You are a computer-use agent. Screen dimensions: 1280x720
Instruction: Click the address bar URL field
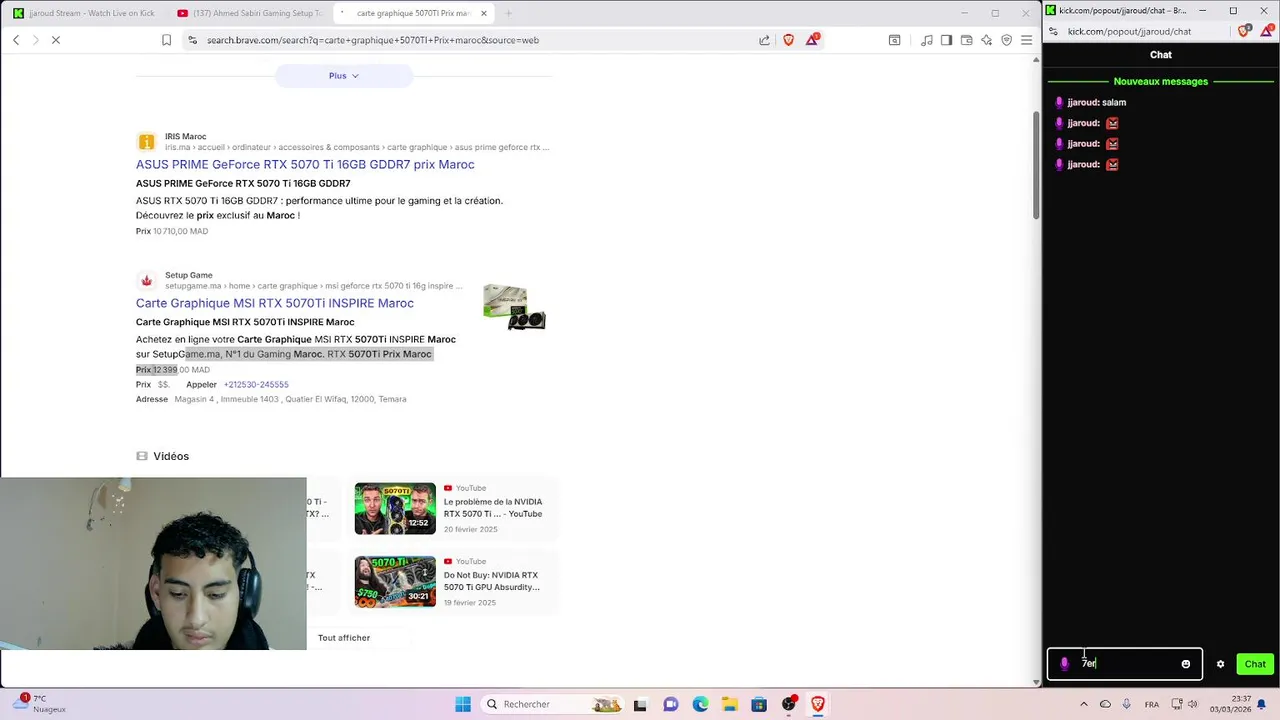[470, 40]
